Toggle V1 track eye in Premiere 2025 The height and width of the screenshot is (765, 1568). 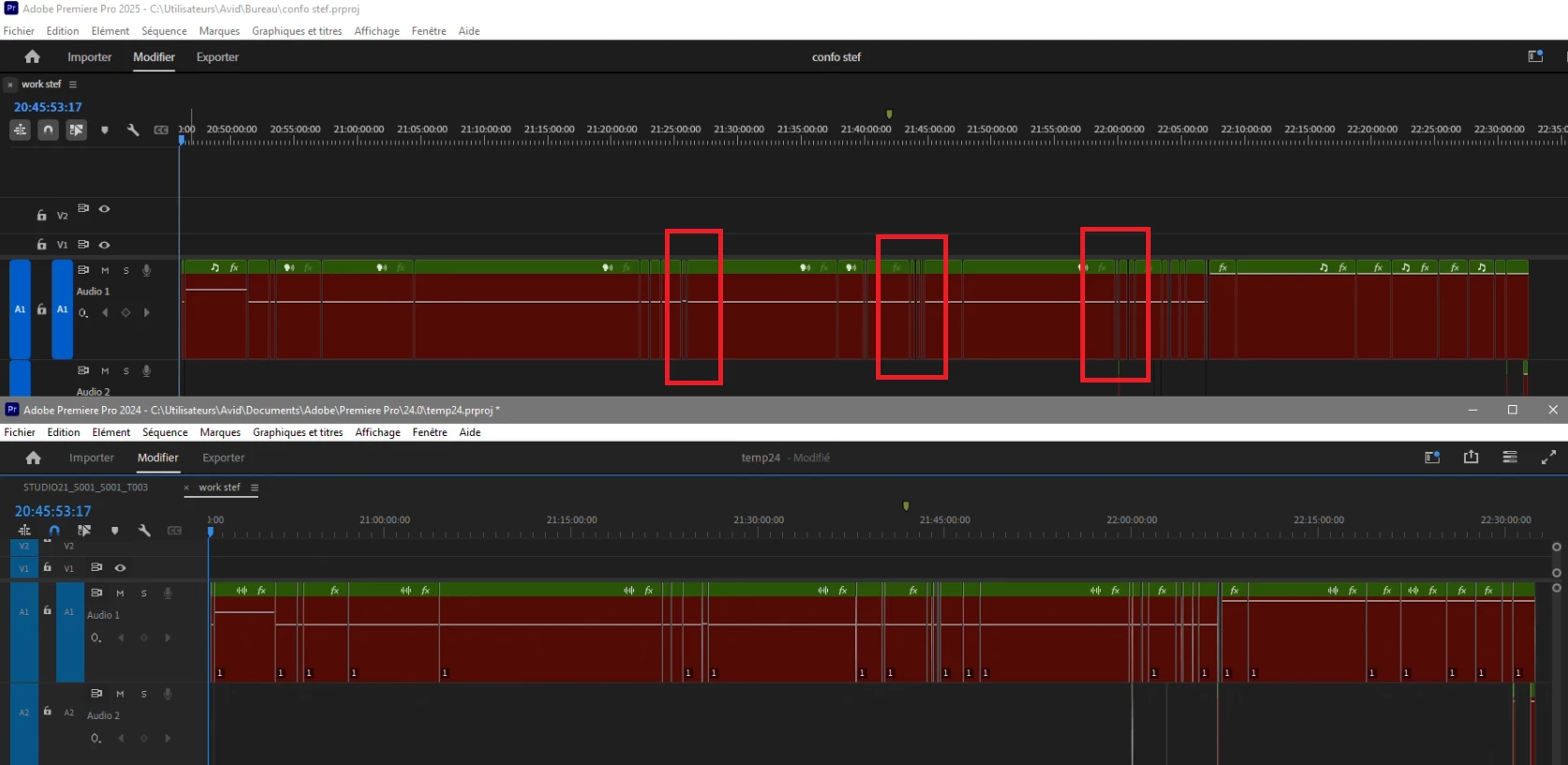[x=104, y=245]
